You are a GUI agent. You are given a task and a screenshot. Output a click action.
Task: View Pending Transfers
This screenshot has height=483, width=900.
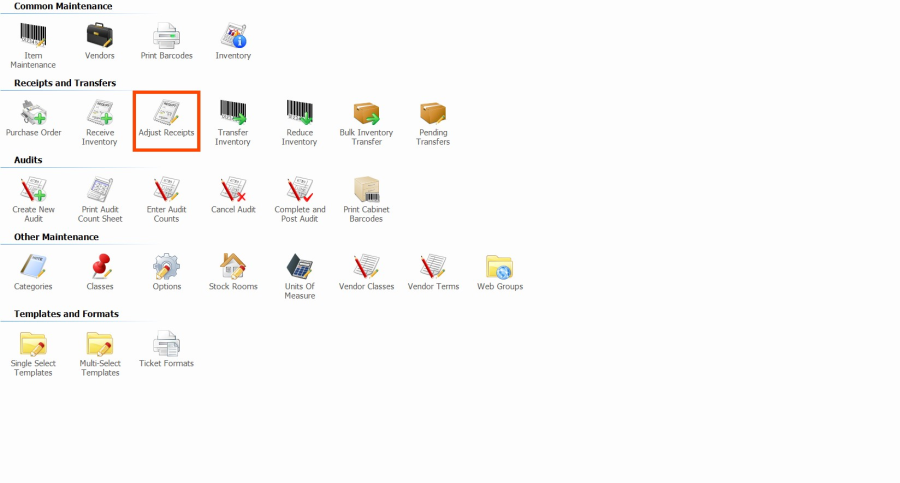tap(433, 113)
